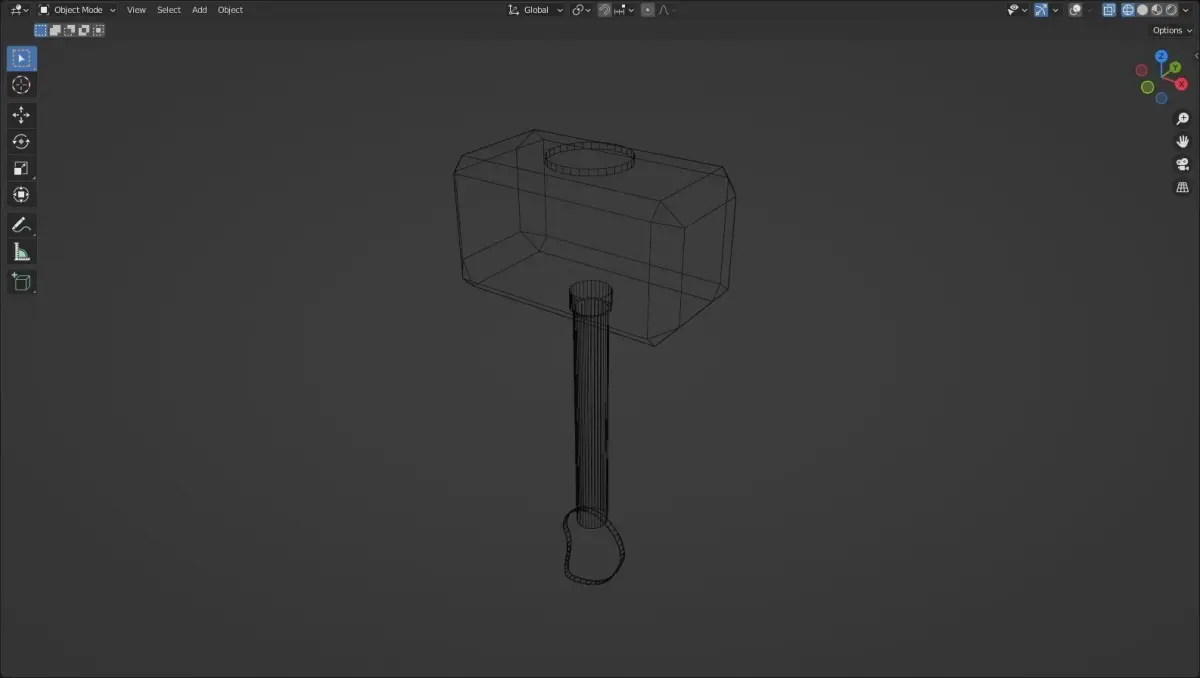The width and height of the screenshot is (1200, 678).
Task: Set selection mode to intersect
Action: [98, 30]
